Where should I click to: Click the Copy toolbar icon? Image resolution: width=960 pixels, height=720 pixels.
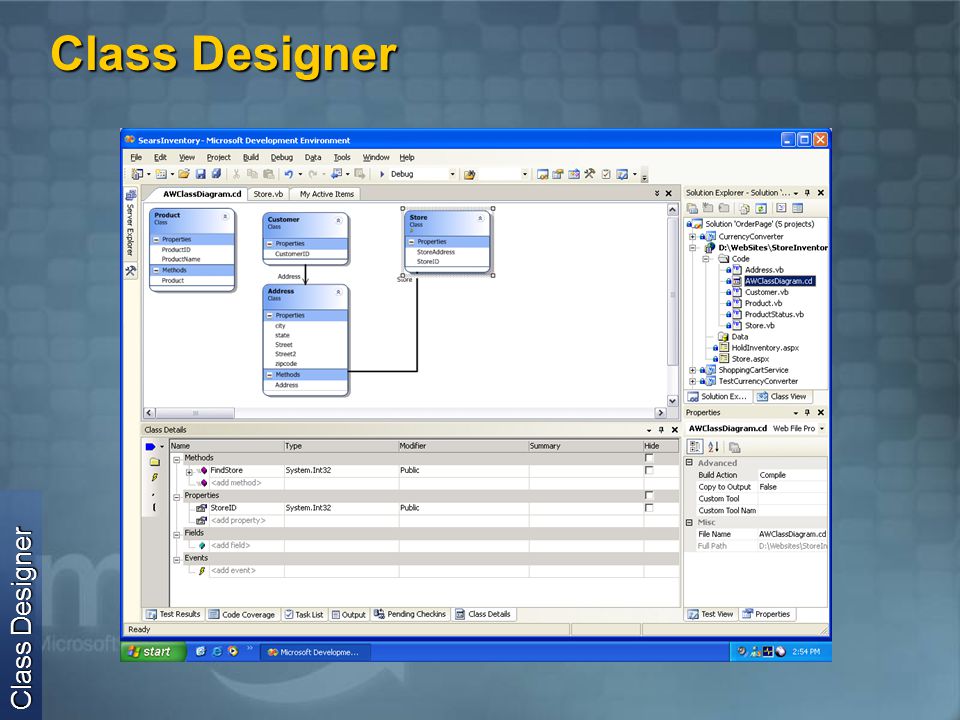click(252, 174)
